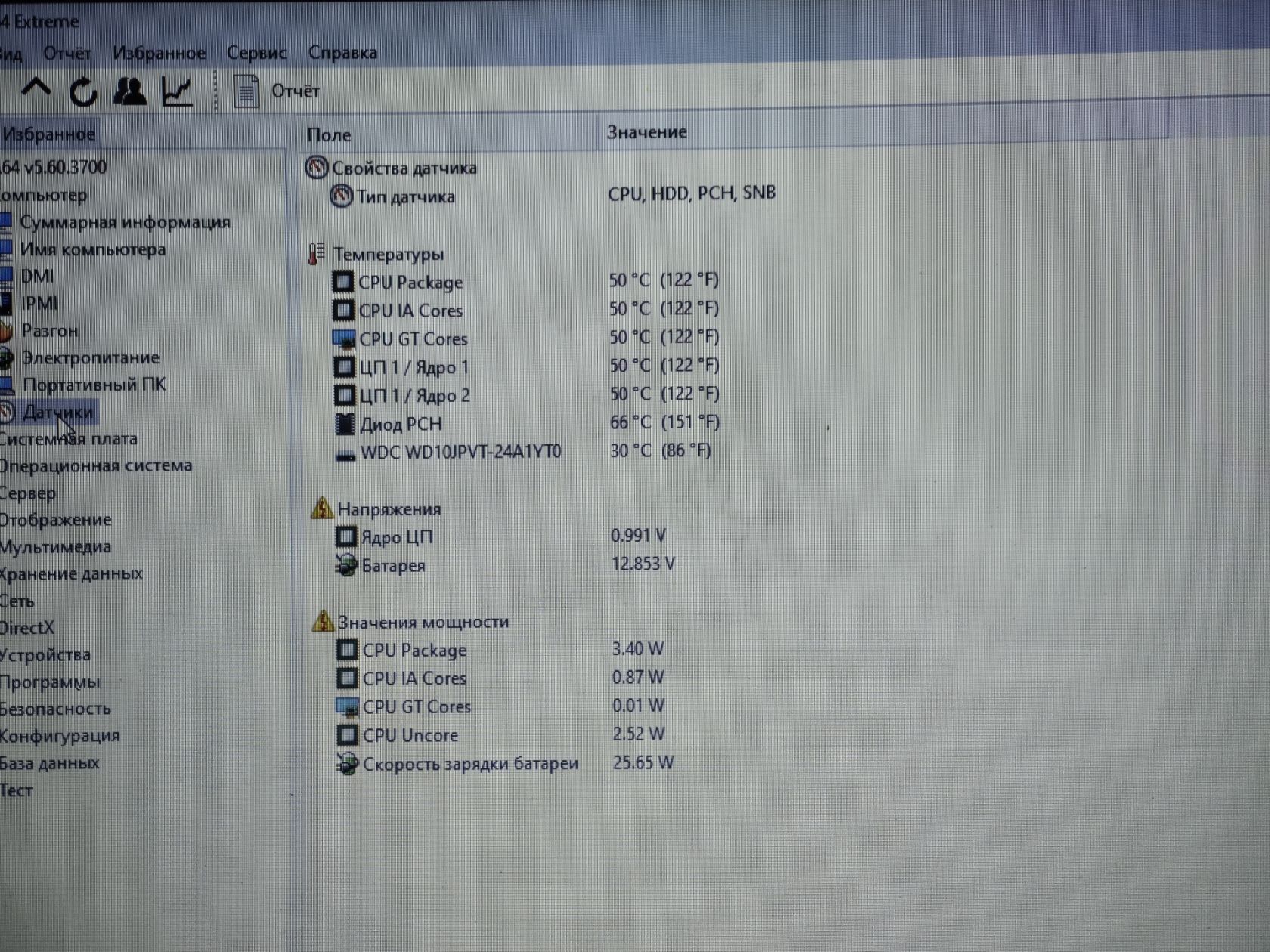Image resolution: width=1270 pixels, height=952 pixels.
Task: Select IPMI in the tree
Action: click(39, 304)
